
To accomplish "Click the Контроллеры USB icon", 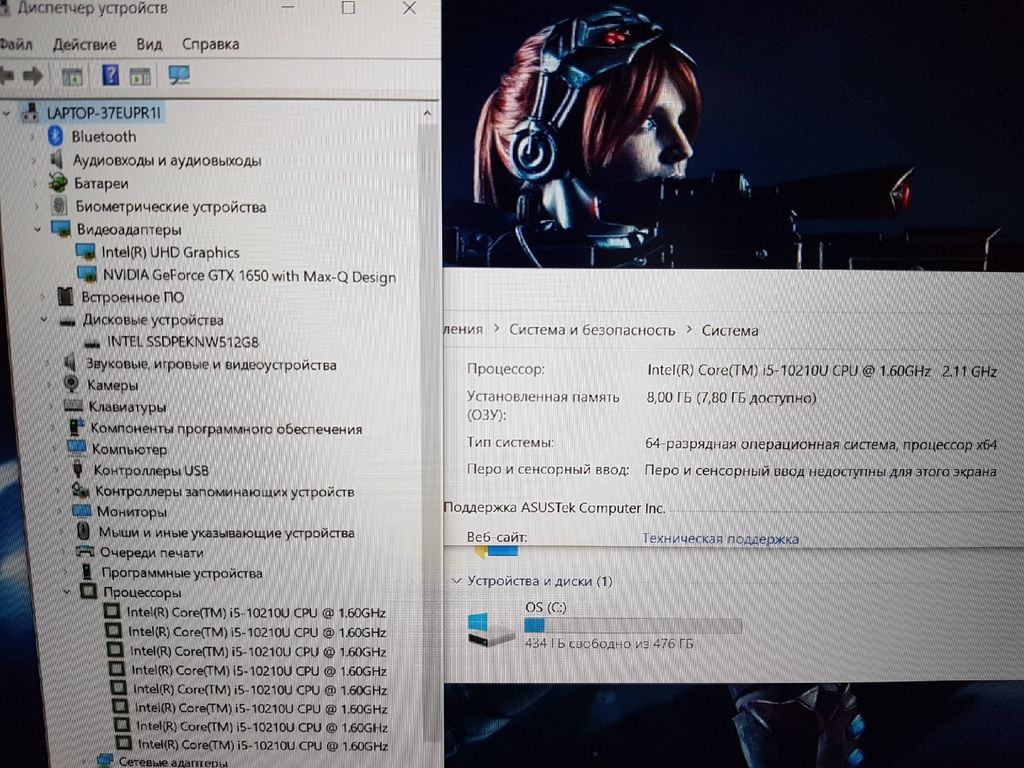I will click(x=78, y=469).
